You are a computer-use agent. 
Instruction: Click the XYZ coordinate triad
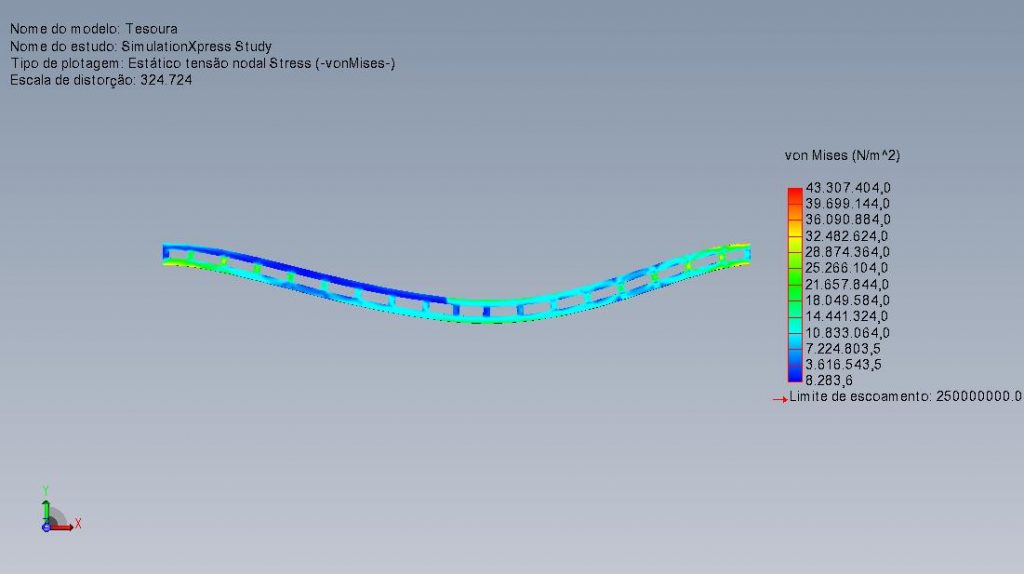tap(60, 509)
